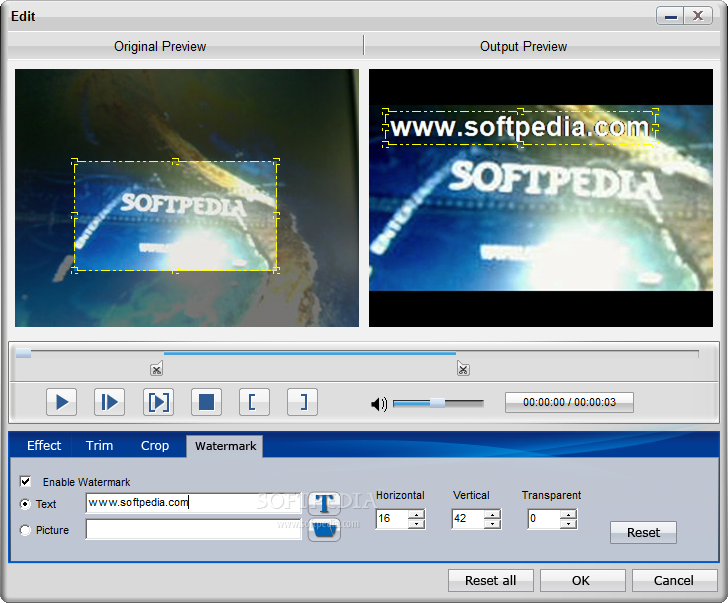Click the Play selection bracketed button
728x603 pixels.
pos(158,402)
